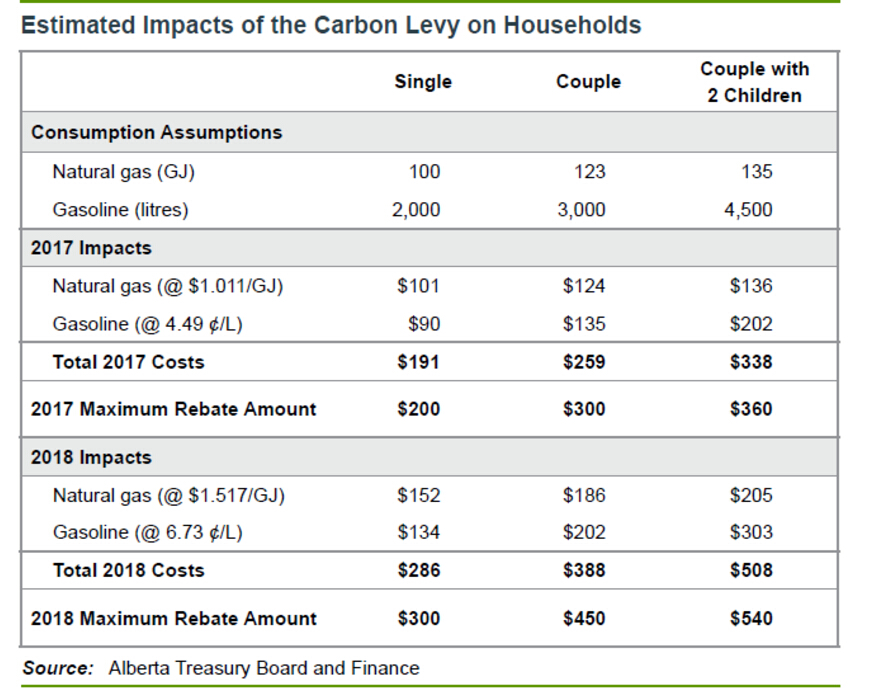Select the 2017 Maximum Rebate Amount label
Image resolution: width=869 pixels, height=692 pixels.
click(174, 409)
